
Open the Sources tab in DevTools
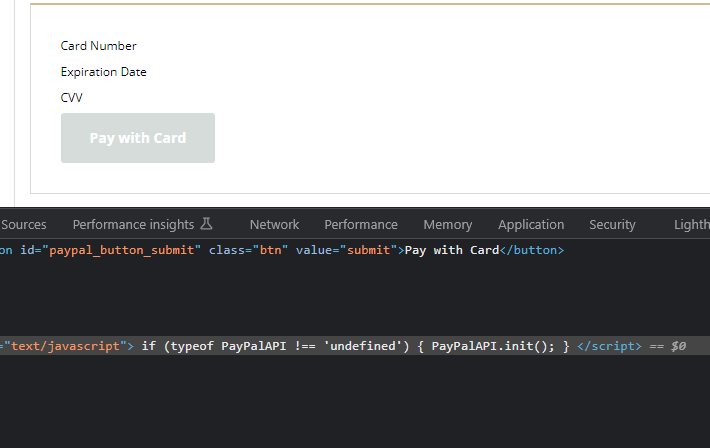(23, 225)
